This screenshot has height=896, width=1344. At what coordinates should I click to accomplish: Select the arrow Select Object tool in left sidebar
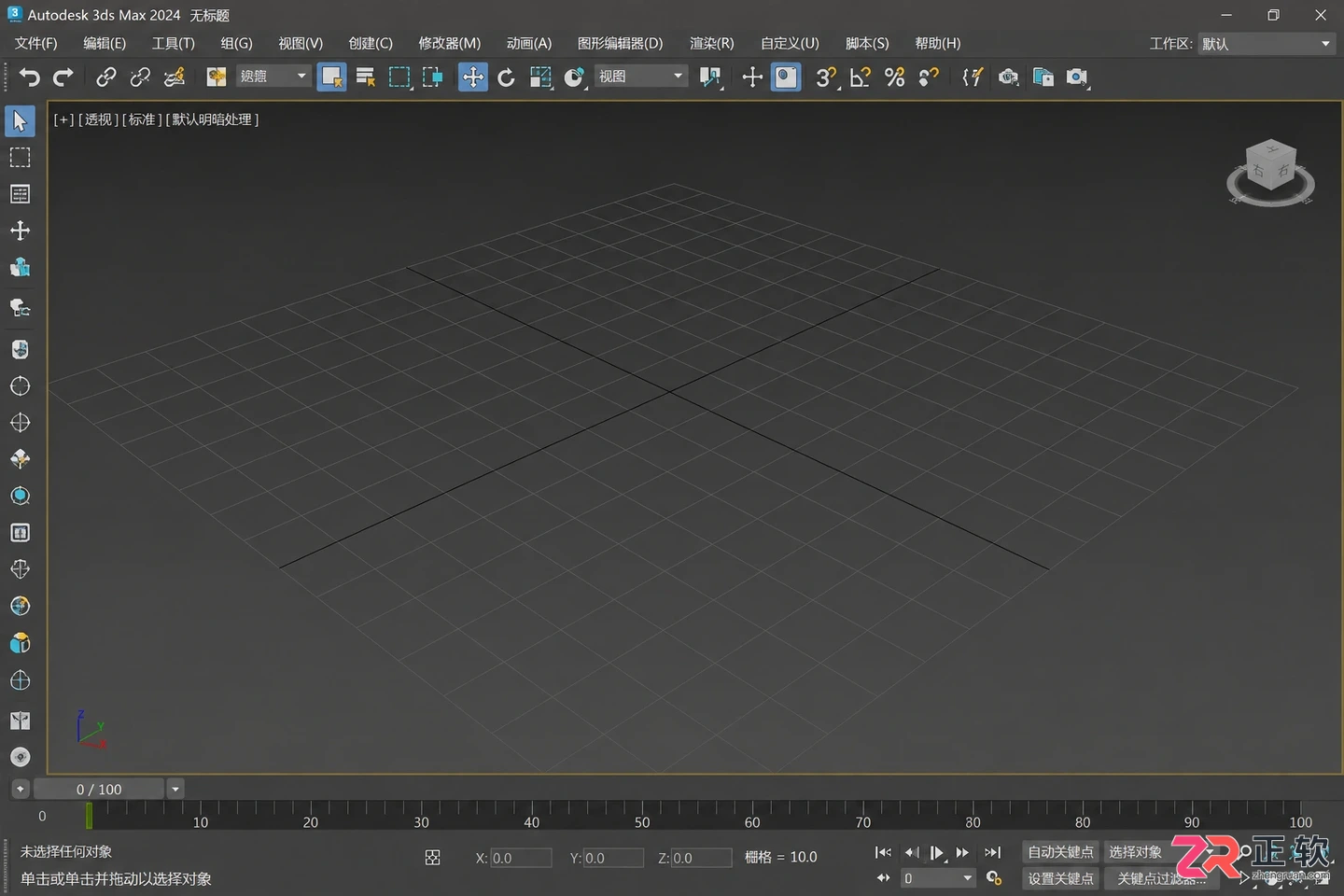[20, 121]
